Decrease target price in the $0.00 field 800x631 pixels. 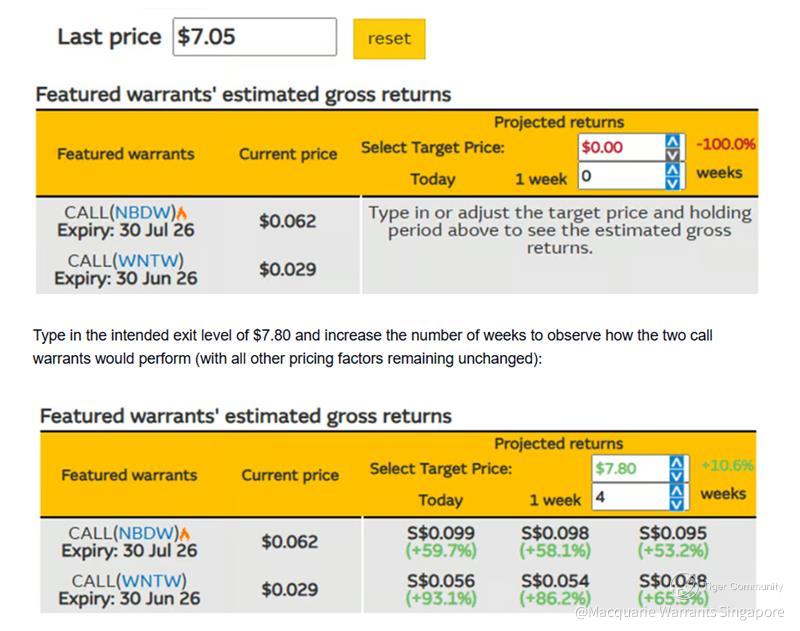674,155
